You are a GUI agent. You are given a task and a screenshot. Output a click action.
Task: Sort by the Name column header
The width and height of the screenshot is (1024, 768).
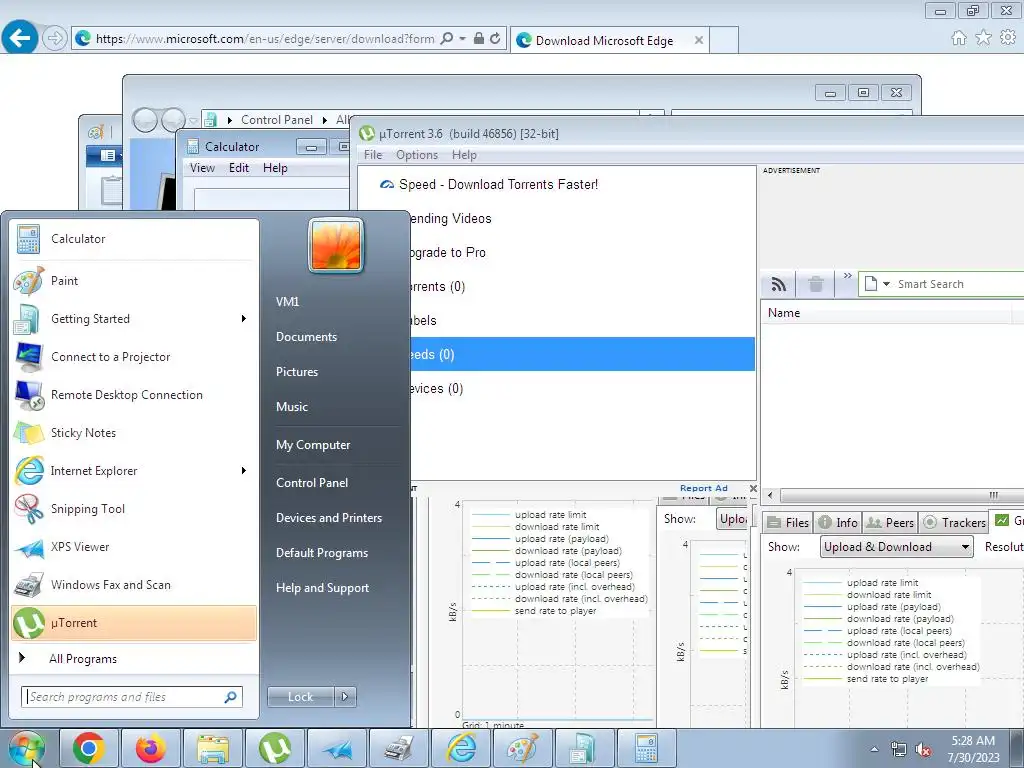tap(888, 313)
